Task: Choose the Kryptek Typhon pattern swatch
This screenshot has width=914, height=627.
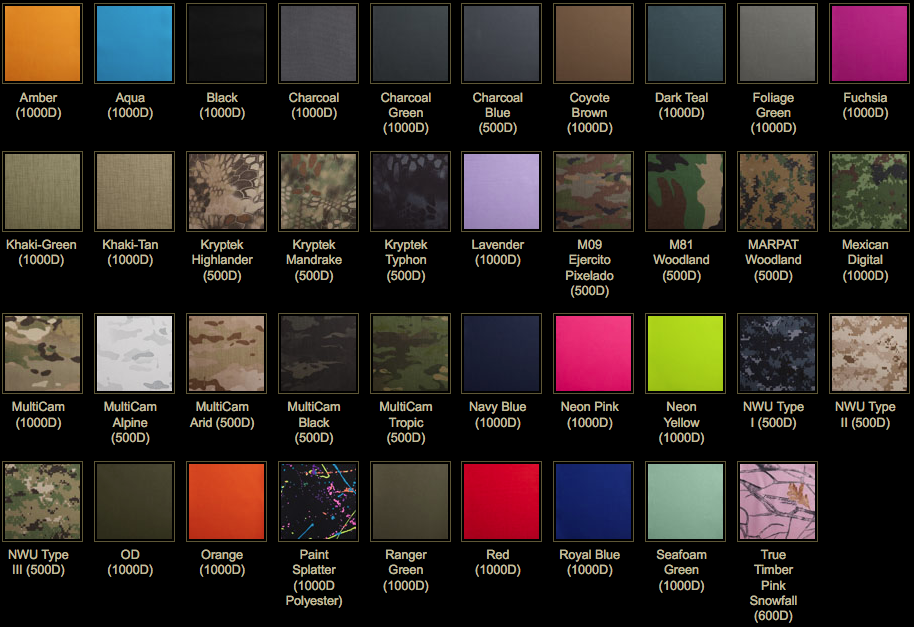Action: coord(410,192)
